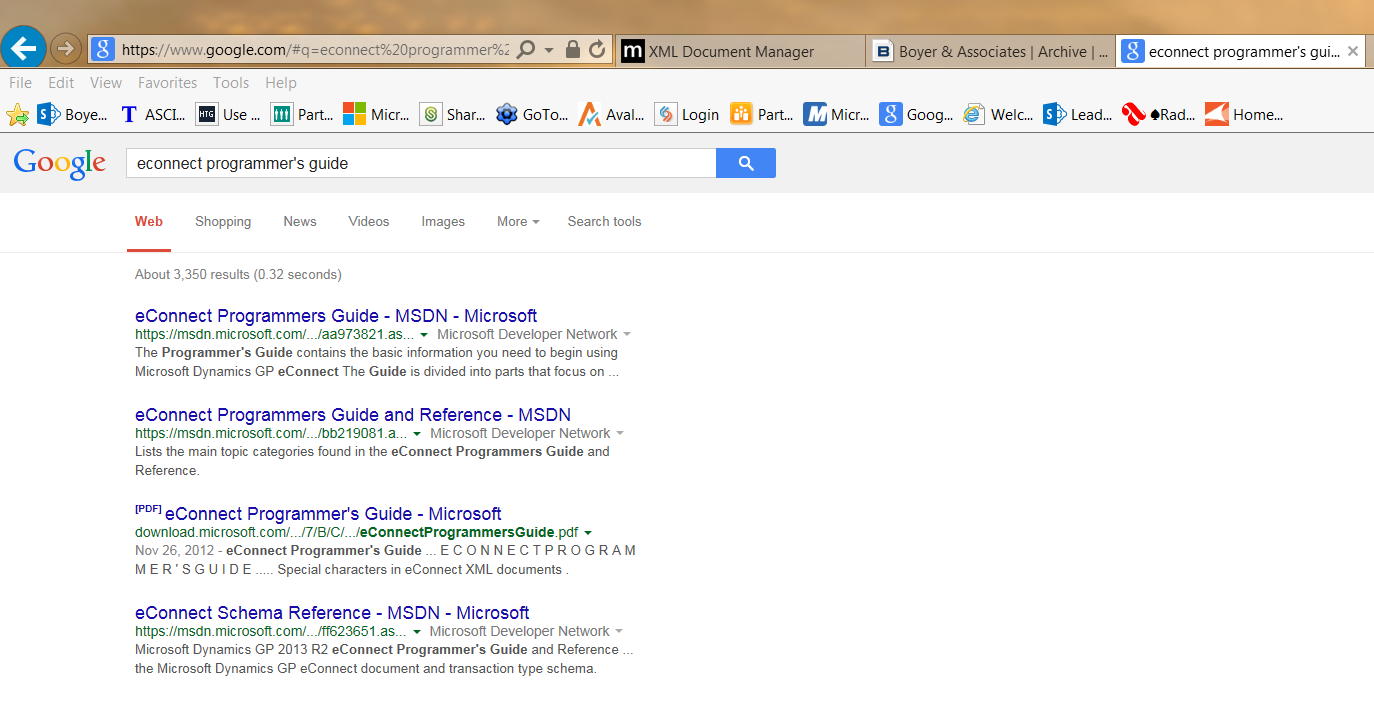Open the GoTo... bookmark
Image resolution: width=1374 pixels, height=703 pixels.
tap(532, 115)
